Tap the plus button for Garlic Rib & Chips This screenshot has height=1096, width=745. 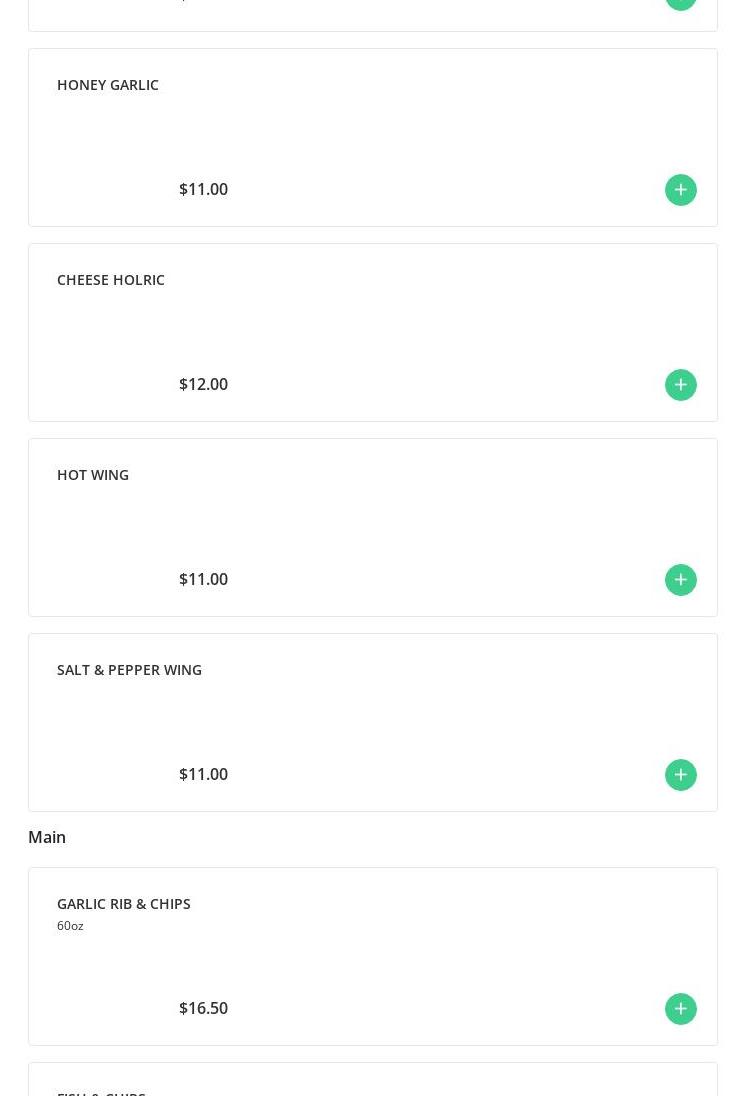tap(680, 1009)
